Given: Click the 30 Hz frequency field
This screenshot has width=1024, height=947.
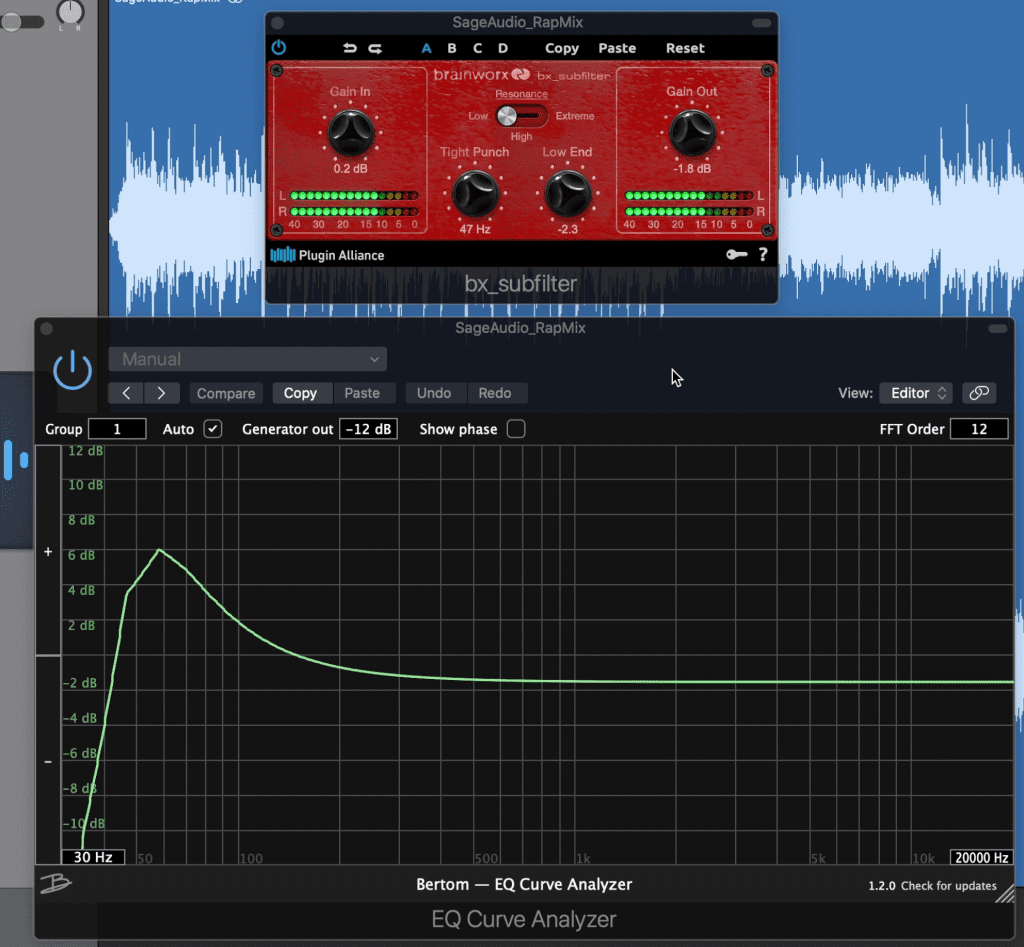Looking at the screenshot, I should coord(93,857).
